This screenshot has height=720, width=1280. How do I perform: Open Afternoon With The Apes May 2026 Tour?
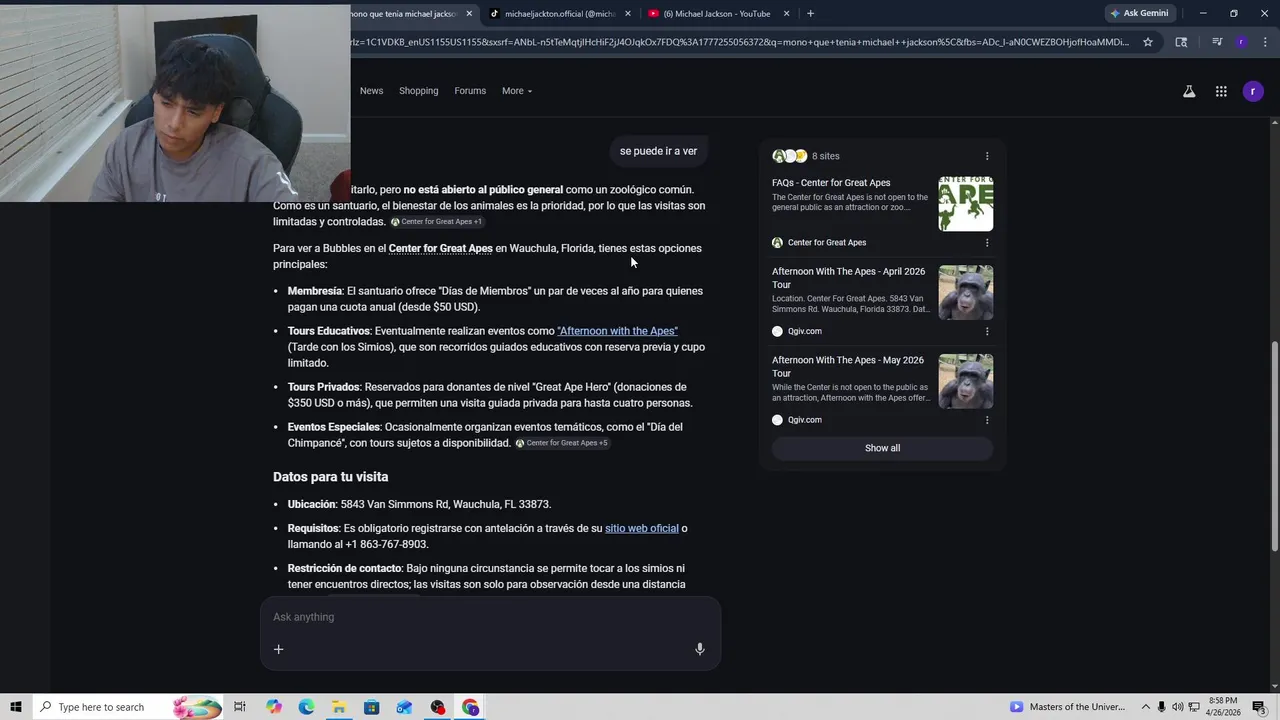848,366
